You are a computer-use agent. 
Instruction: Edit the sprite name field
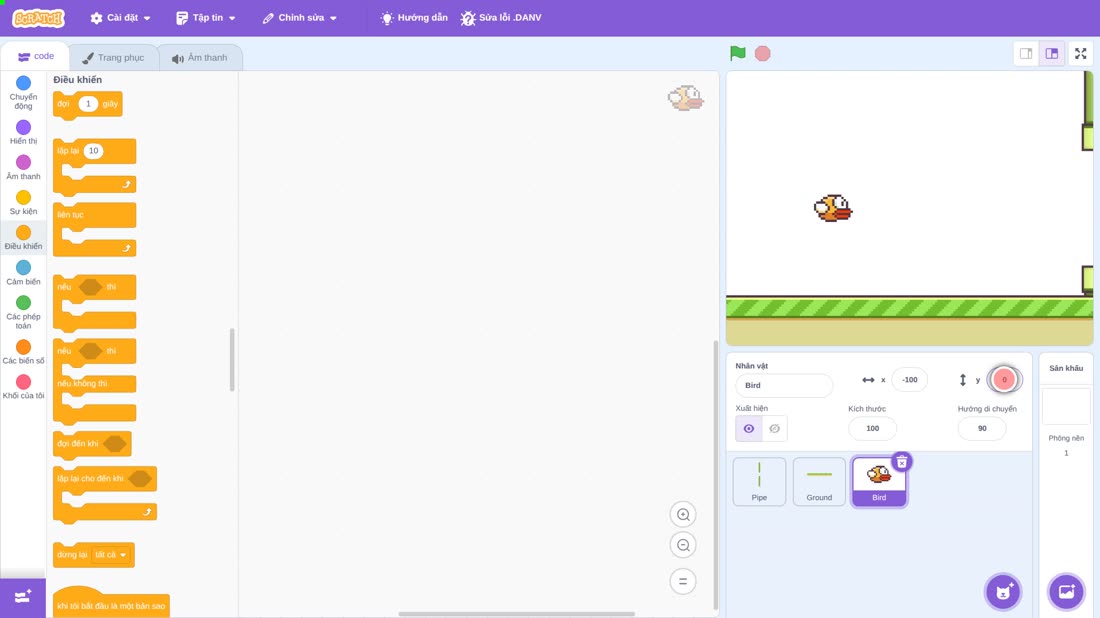point(784,385)
